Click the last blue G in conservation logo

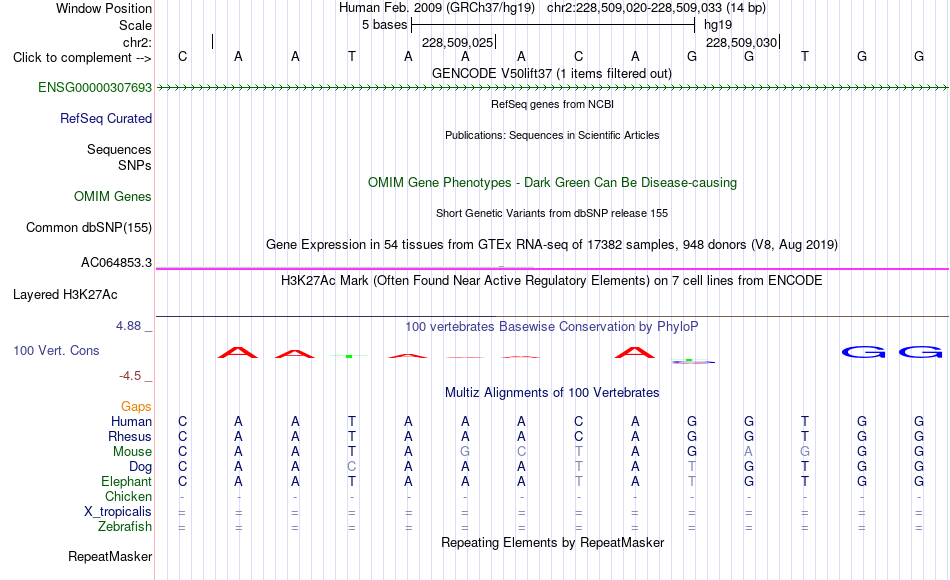920,352
